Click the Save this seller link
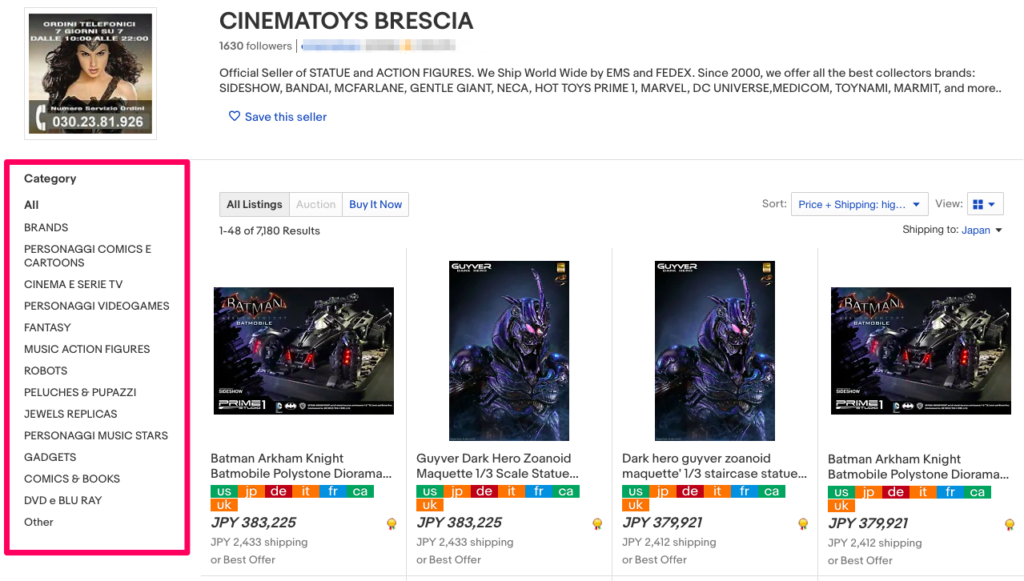Screen dimensions: 1024x581 point(285,117)
